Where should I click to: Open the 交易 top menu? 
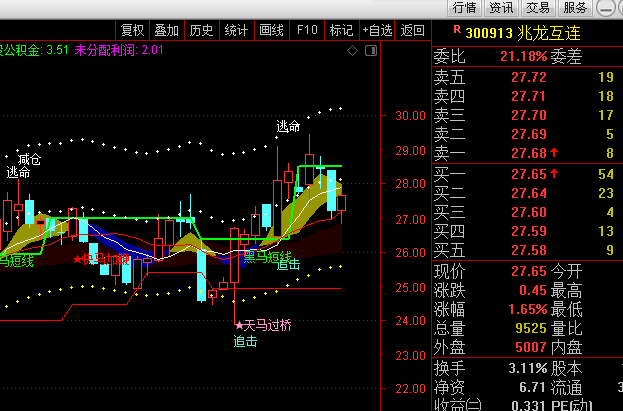point(538,8)
